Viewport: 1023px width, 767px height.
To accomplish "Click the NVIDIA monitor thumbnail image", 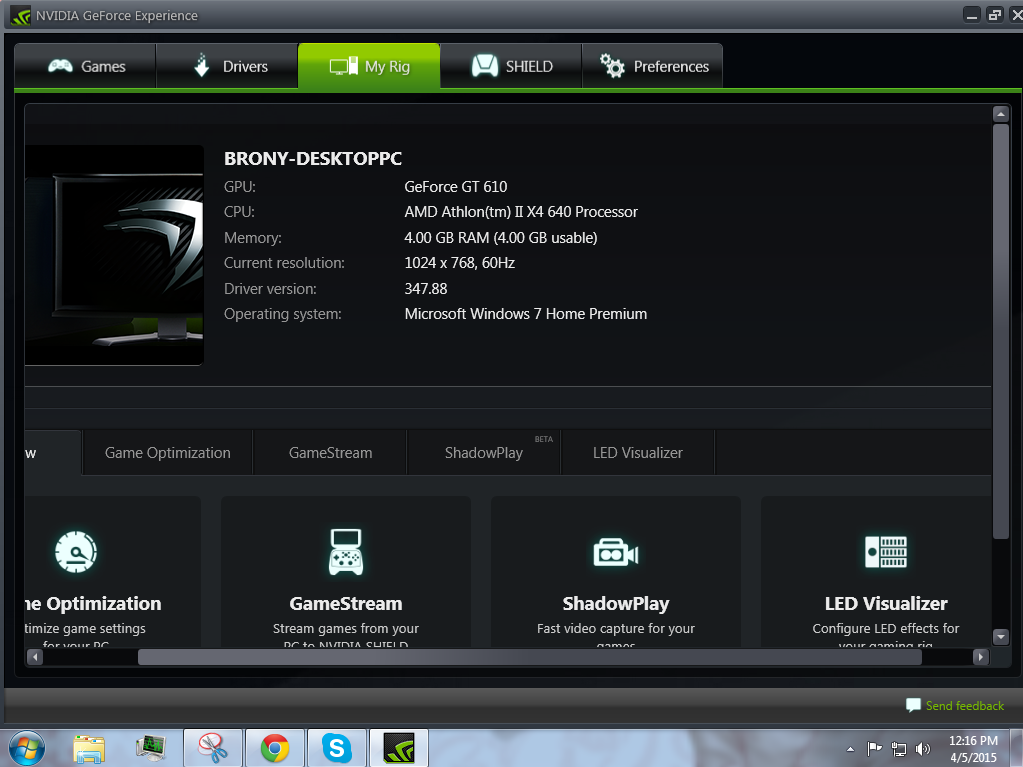I will pos(114,255).
